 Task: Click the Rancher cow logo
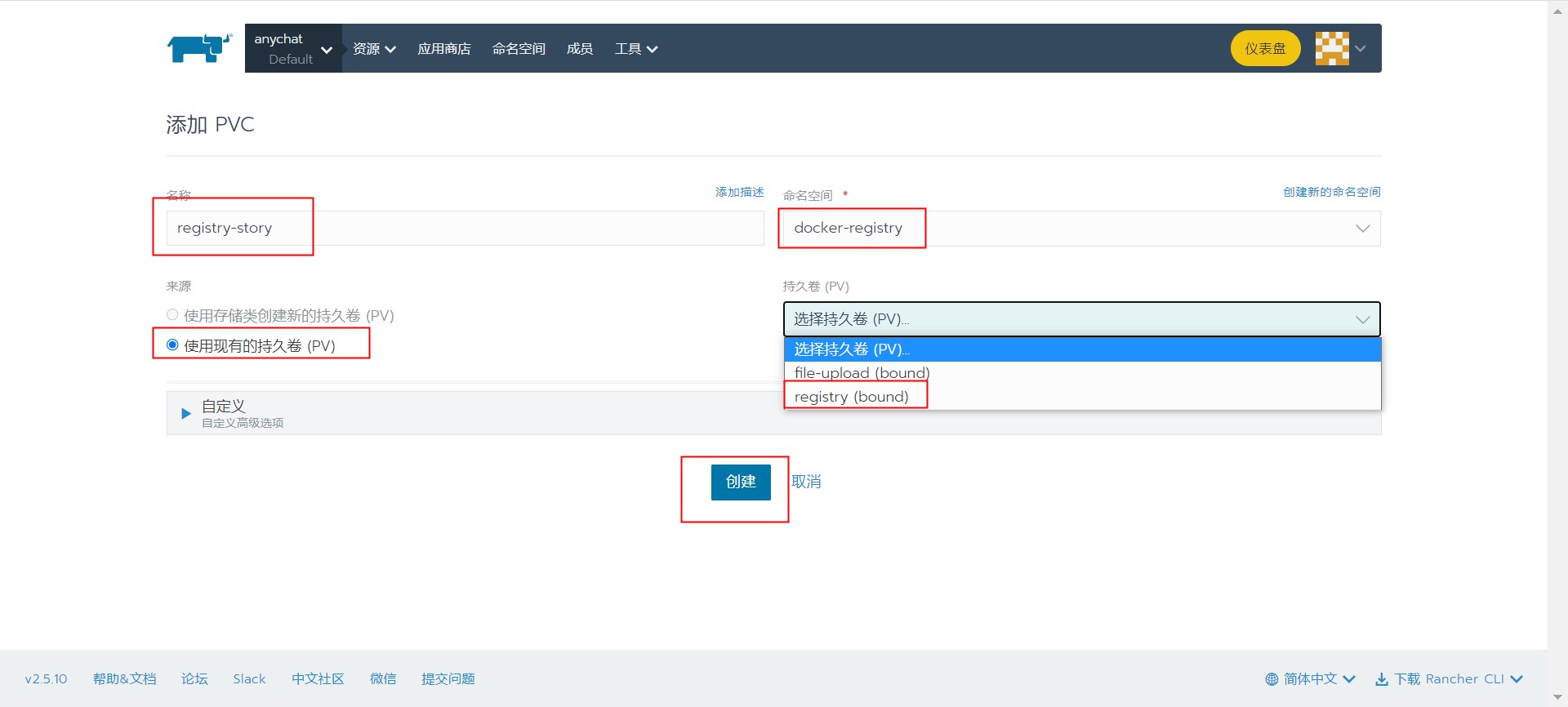tap(200, 48)
